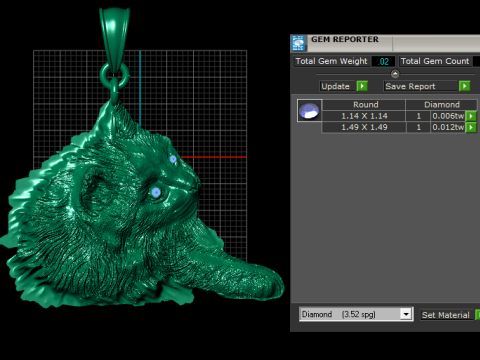Click the Save Report button

pyautogui.click(x=421, y=86)
